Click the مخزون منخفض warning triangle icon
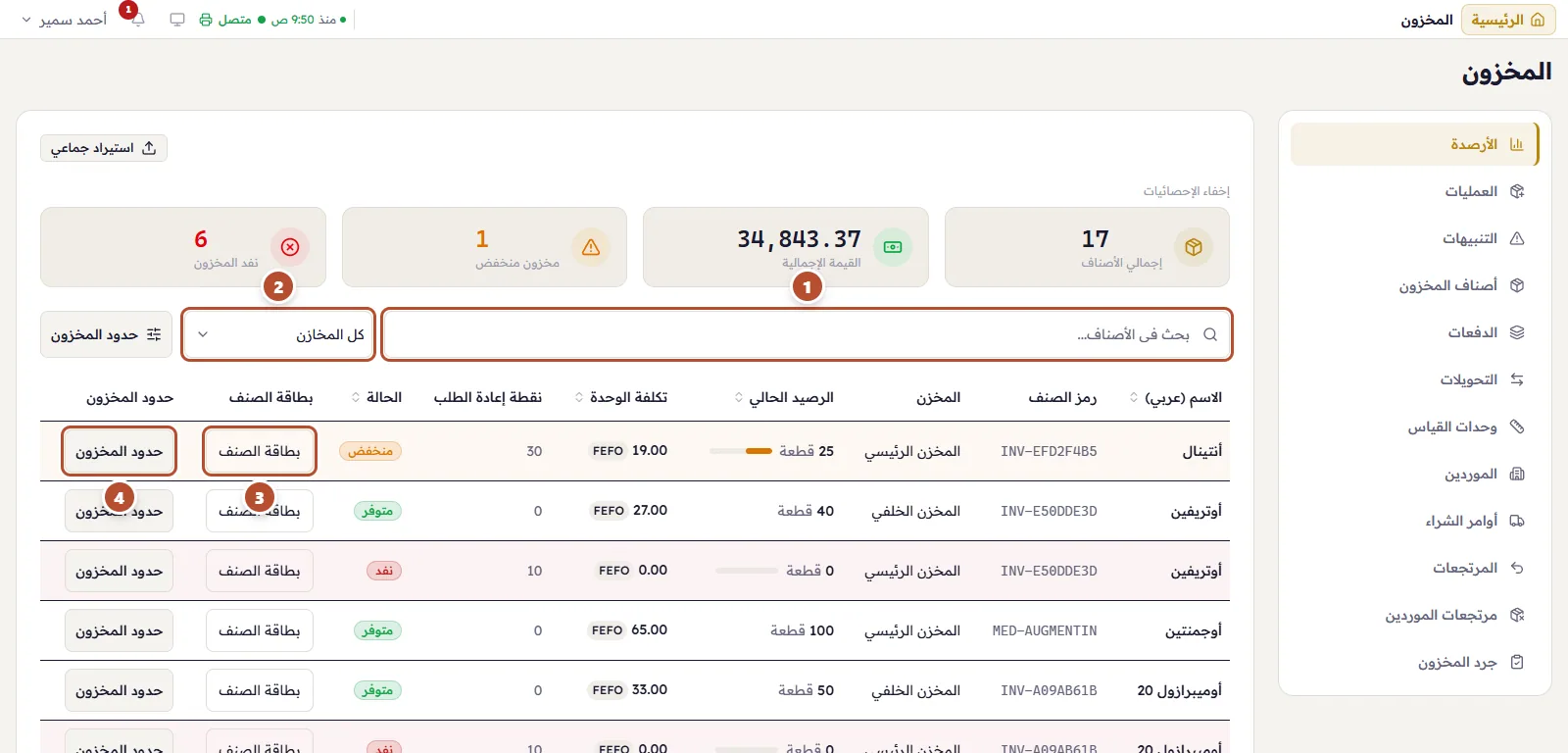1568x753 pixels. (x=591, y=247)
